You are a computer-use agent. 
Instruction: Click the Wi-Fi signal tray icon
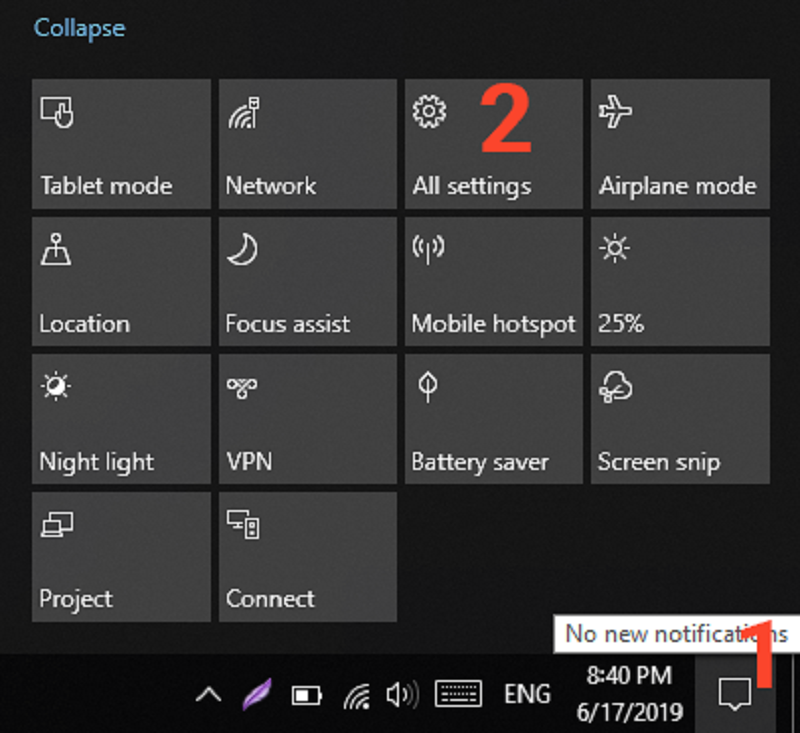click(x=355, y=692)
